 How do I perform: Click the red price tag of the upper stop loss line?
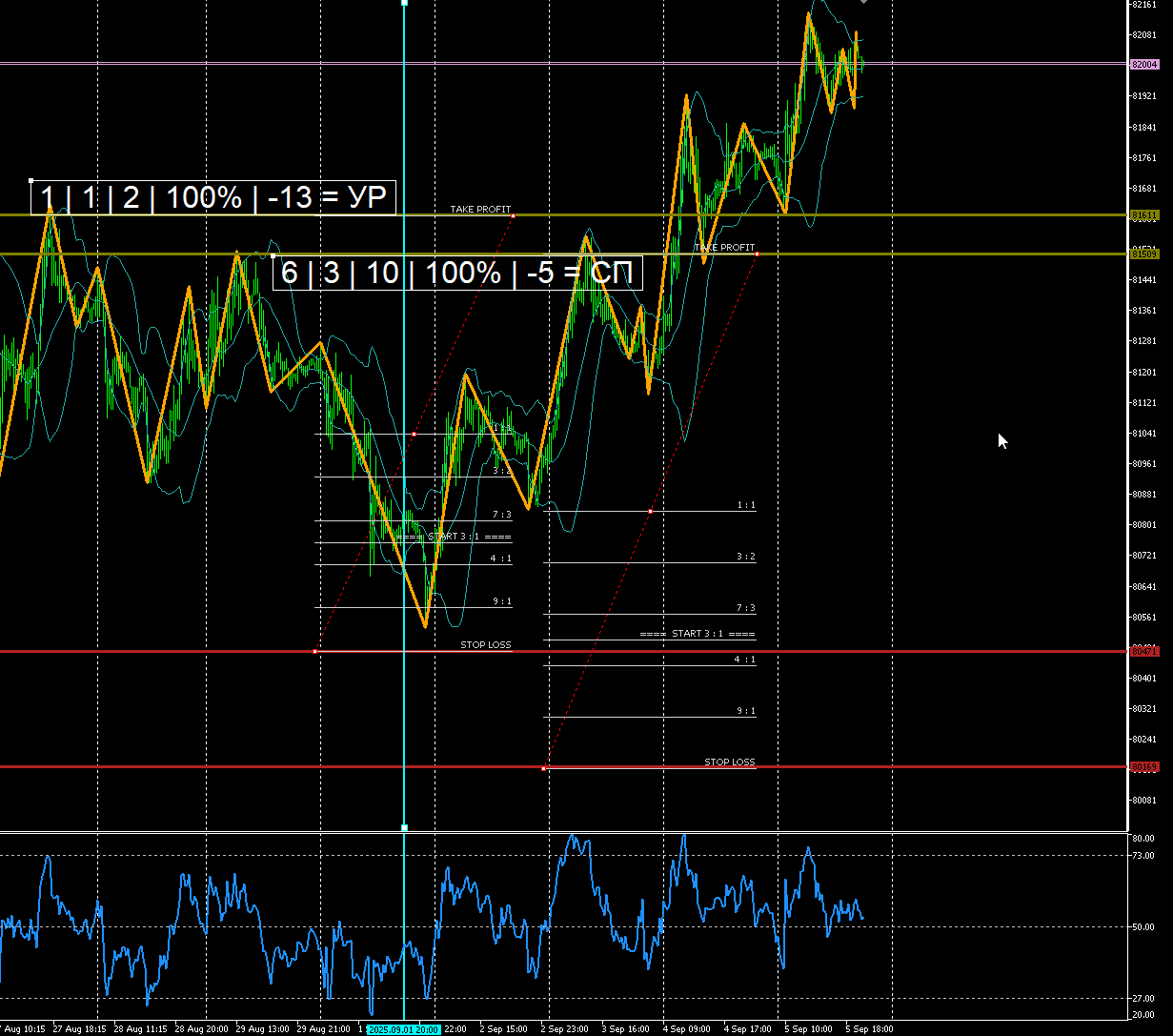click(1143, 652)
